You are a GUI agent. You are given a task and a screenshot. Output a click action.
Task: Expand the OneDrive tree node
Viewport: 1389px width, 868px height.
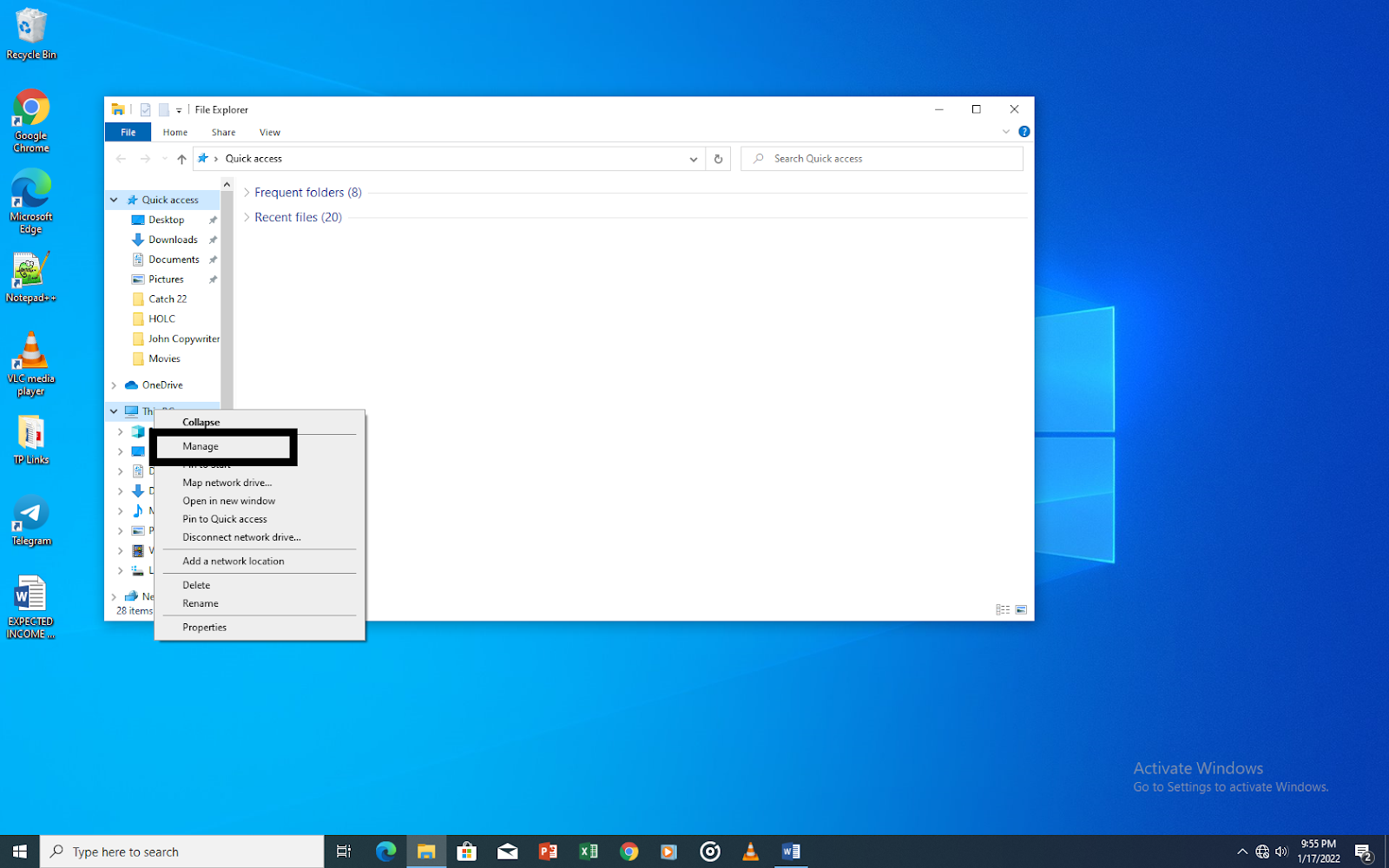(x=114, y=385)
